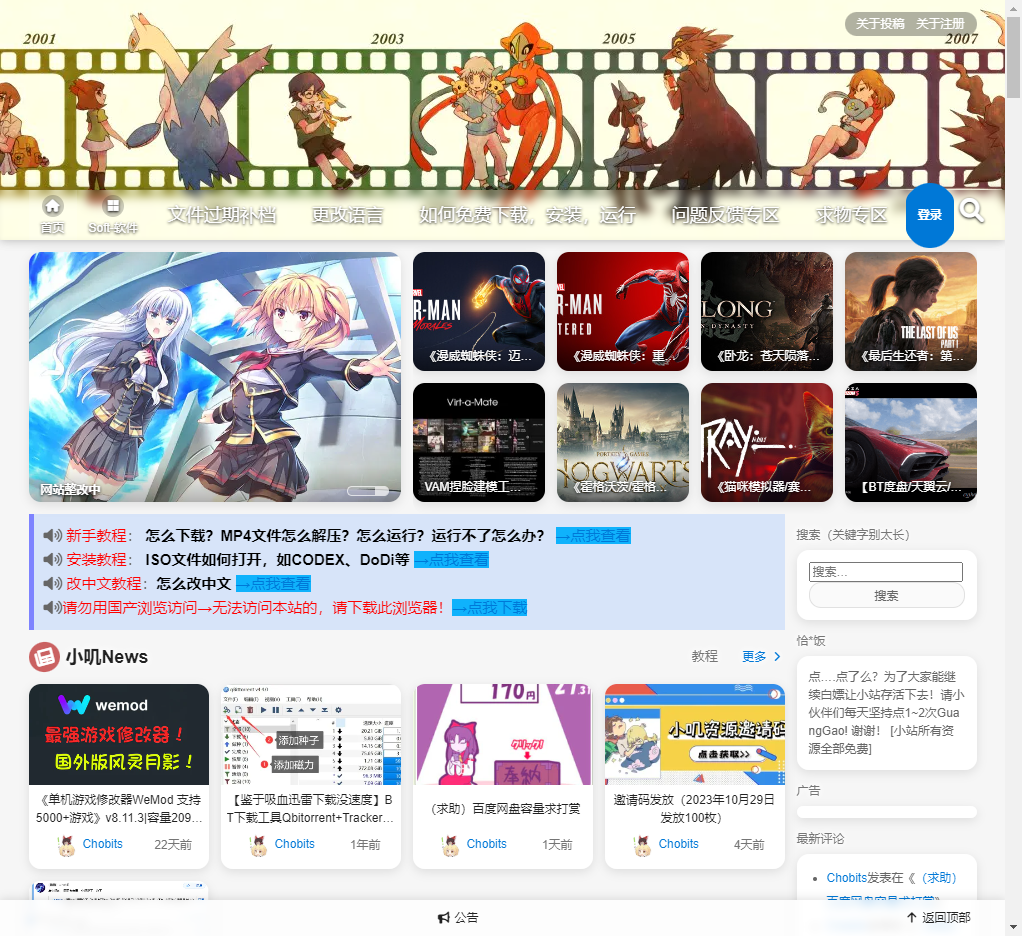
Task: Click Chobits author name on WeMod post
Action: coord(102,844)
